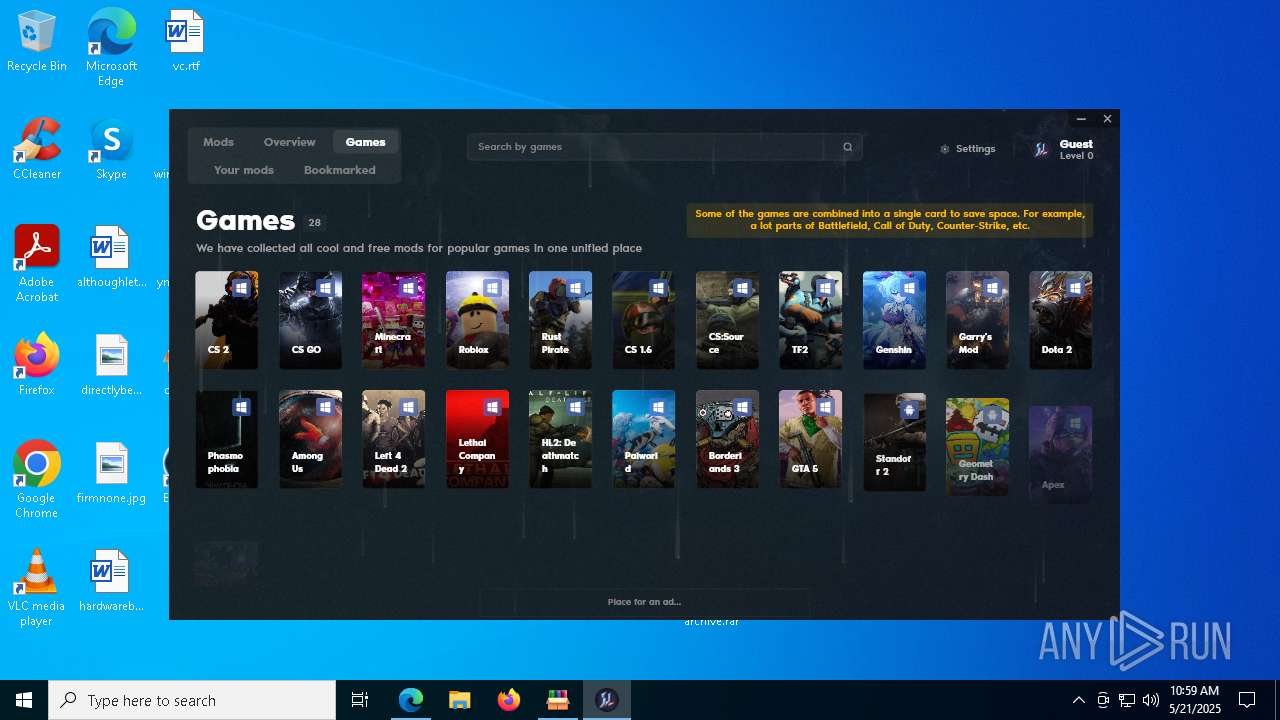Image resolution: width=1280 pixels, height=720 pixels.
Task: Open Google Chrome desktop shortcut
Action: click(37, 480)
